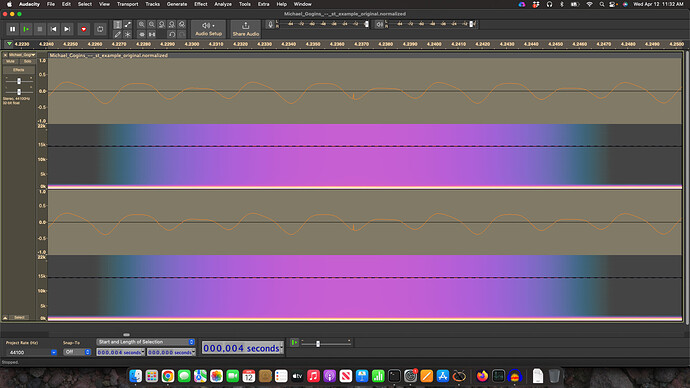Mute the audio track
This screenshot has height=388, width=690.
pos(11,62)
